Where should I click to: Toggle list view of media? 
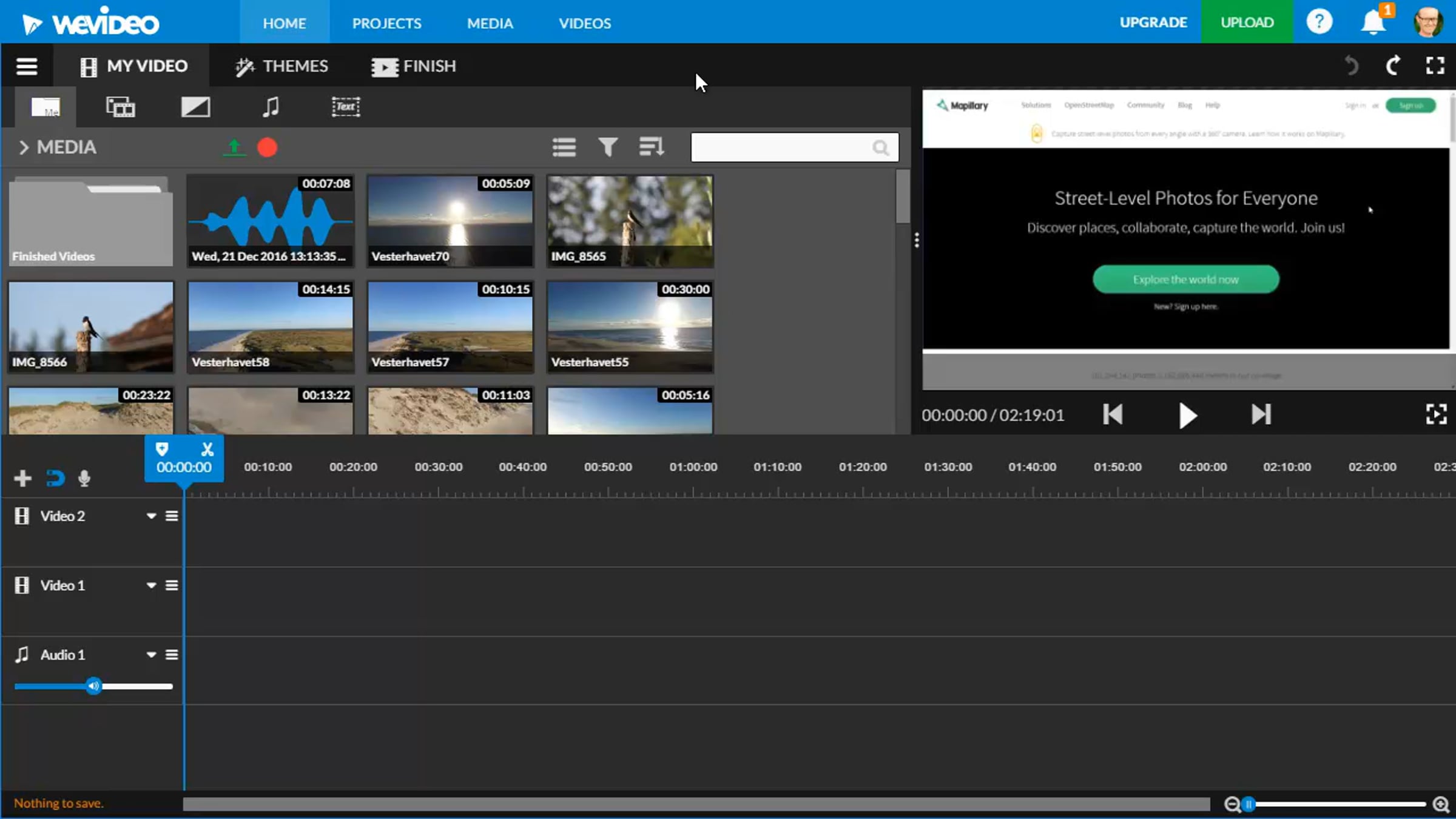pyautogui.click(x=564, y=147)
